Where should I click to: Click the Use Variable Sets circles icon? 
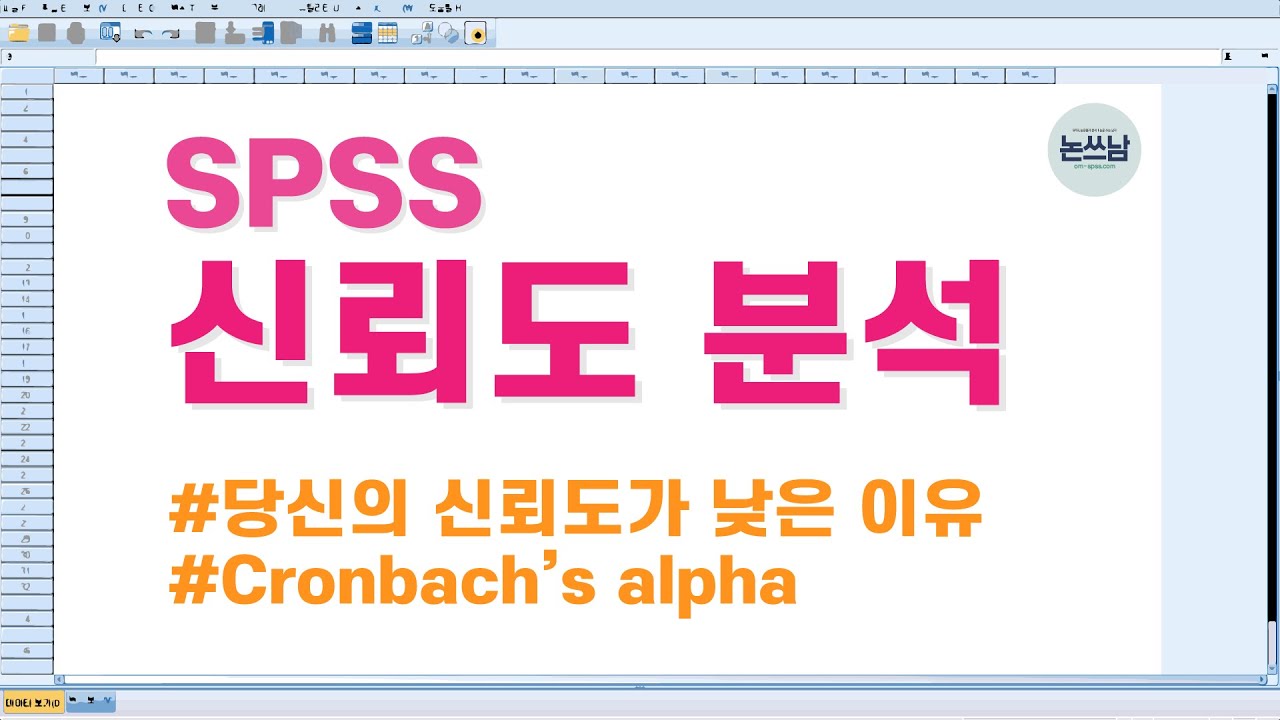coord(450,33)
